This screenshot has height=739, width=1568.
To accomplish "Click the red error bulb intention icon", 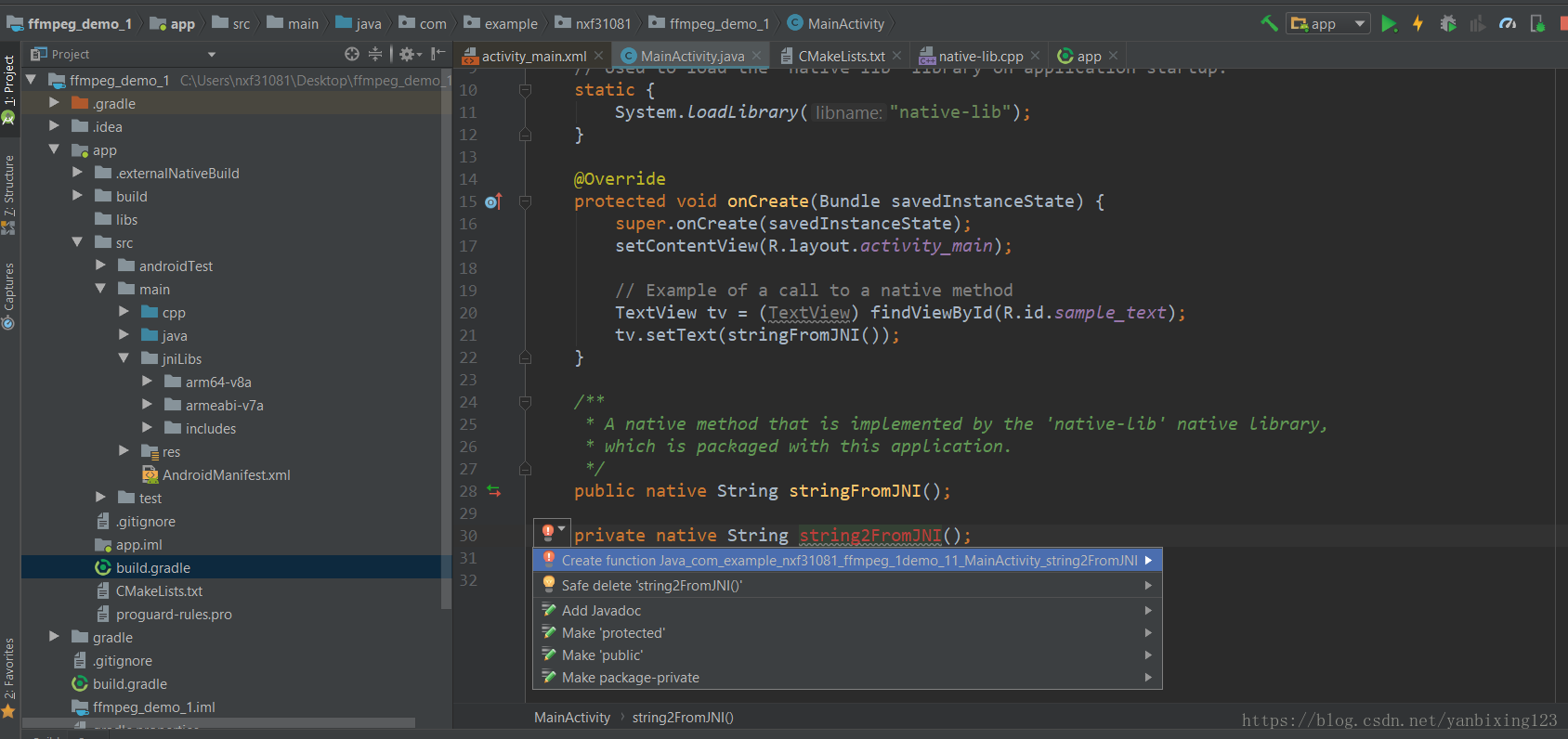I will click(x=548, y=532).
